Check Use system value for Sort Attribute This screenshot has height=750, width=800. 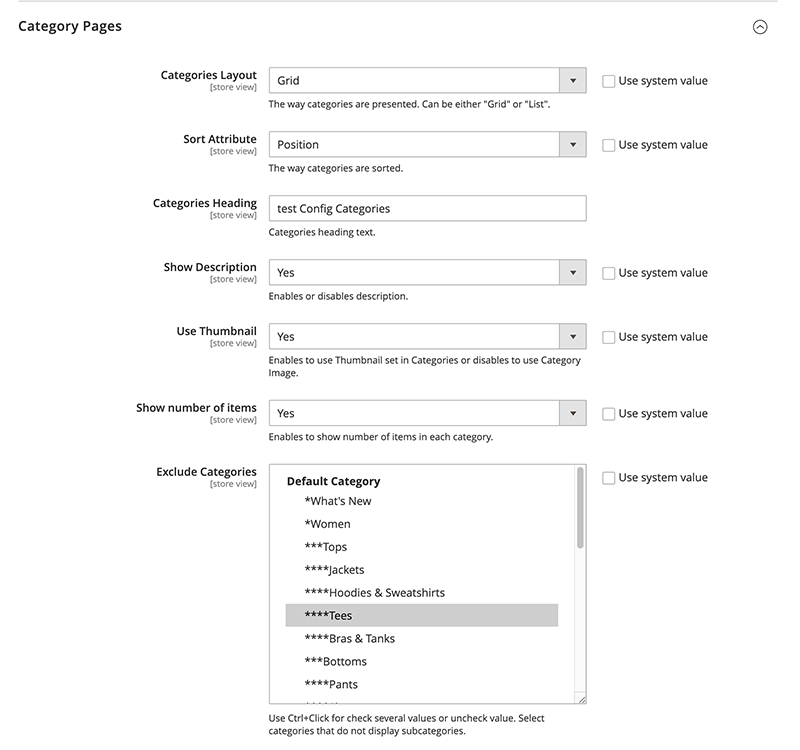609,145
